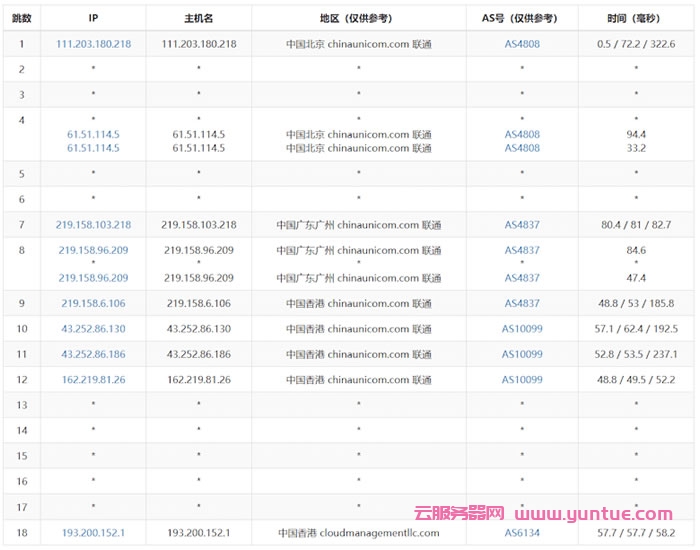The width and height of the screenshot is (700, 550).
Task: Click the AS号（仅供参考） column header
Action: (x=521, y=18)
